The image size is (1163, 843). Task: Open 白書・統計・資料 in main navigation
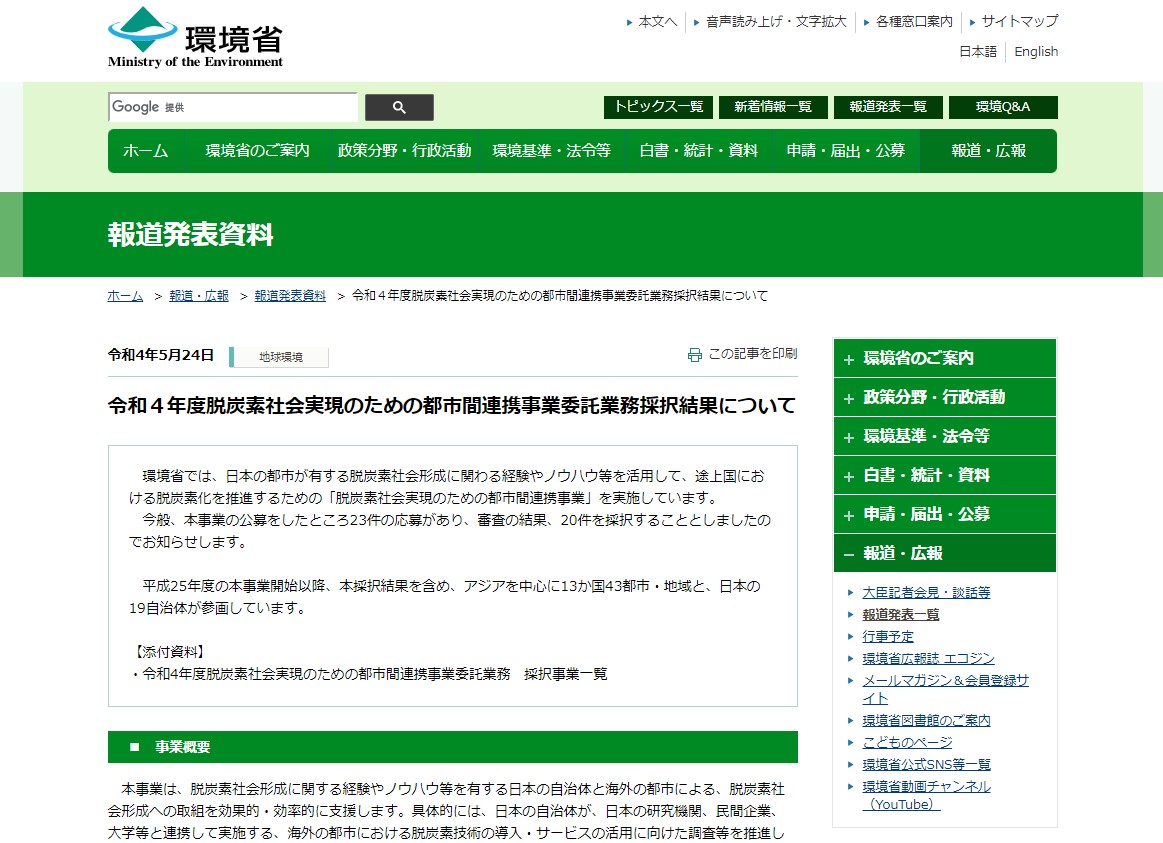(x=698, y=151)
